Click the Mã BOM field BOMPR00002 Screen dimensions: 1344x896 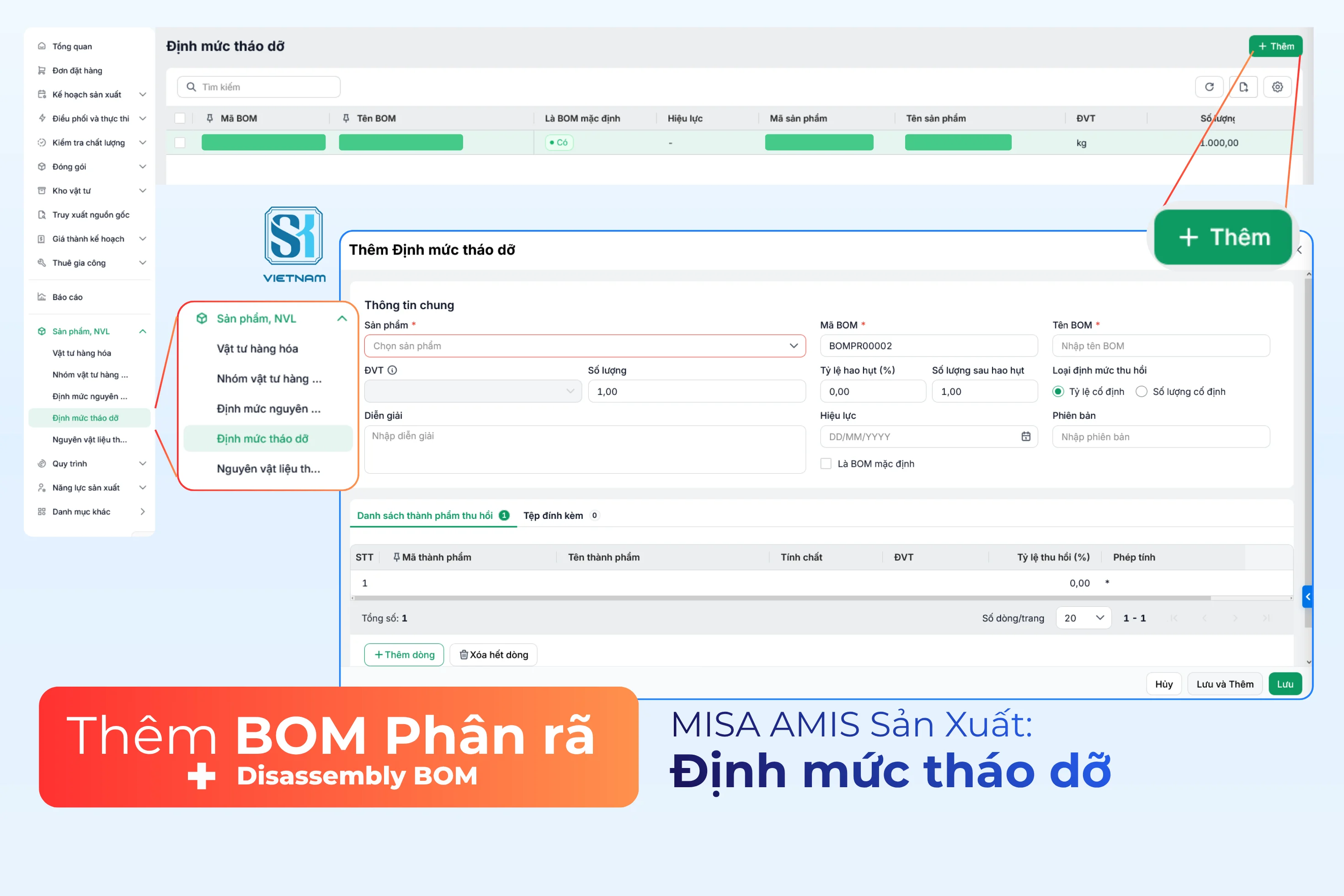(928, 346)
